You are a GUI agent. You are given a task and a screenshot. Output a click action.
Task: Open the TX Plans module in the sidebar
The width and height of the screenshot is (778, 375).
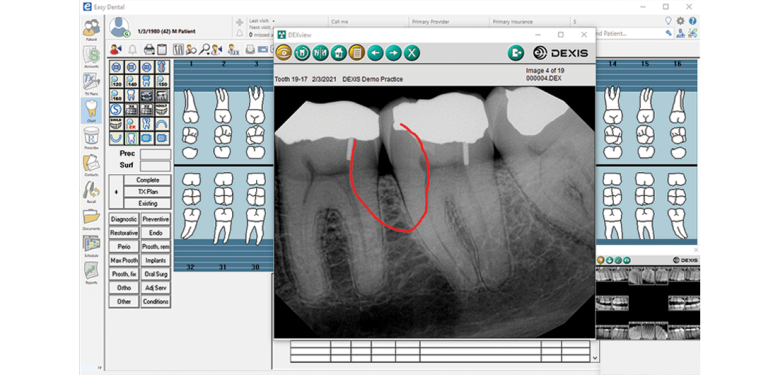pyautogui.click(x=91, y=84)
